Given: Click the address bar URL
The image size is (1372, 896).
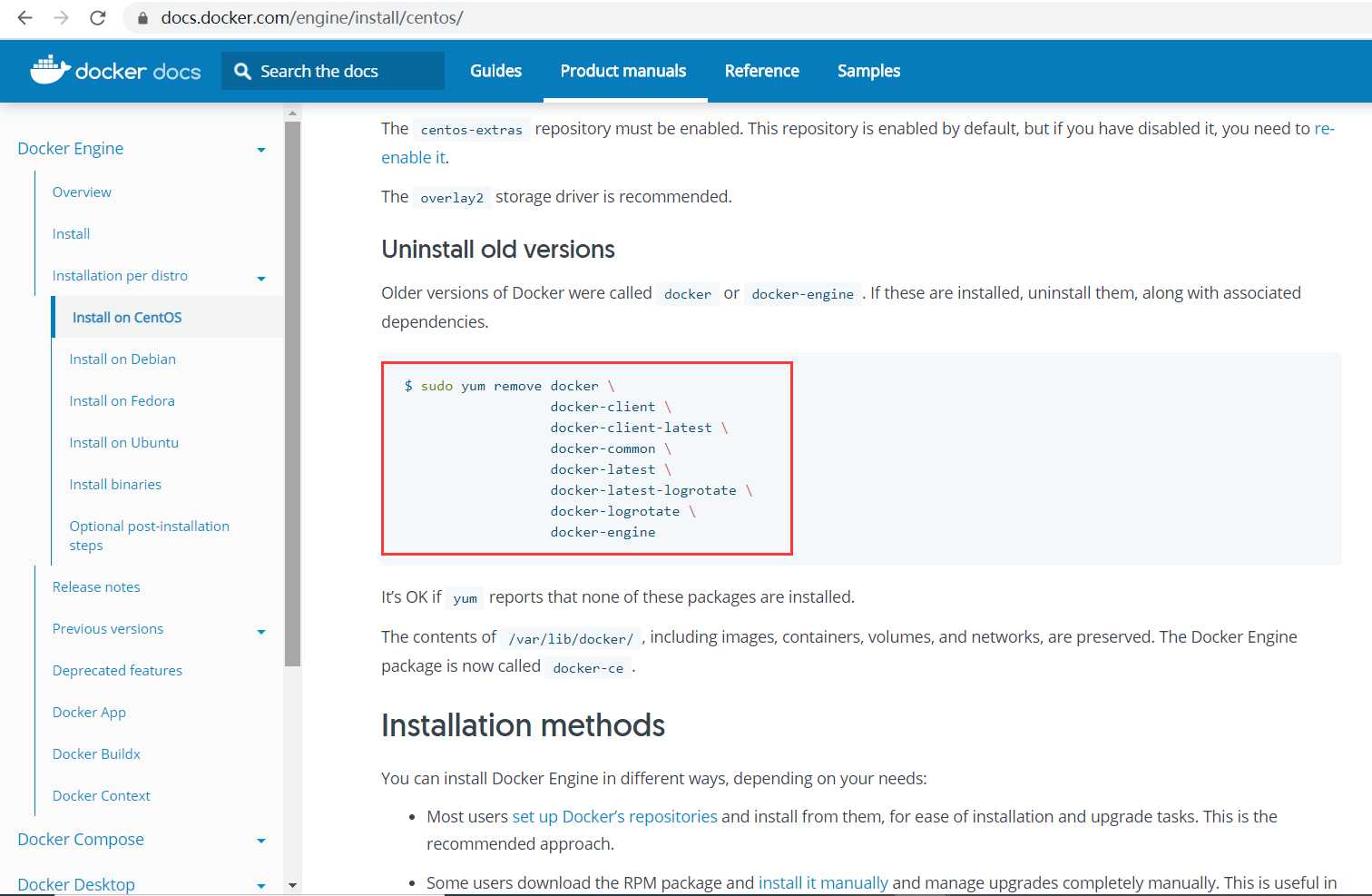Looking at the screenshot, I should [x=311, y=17].
